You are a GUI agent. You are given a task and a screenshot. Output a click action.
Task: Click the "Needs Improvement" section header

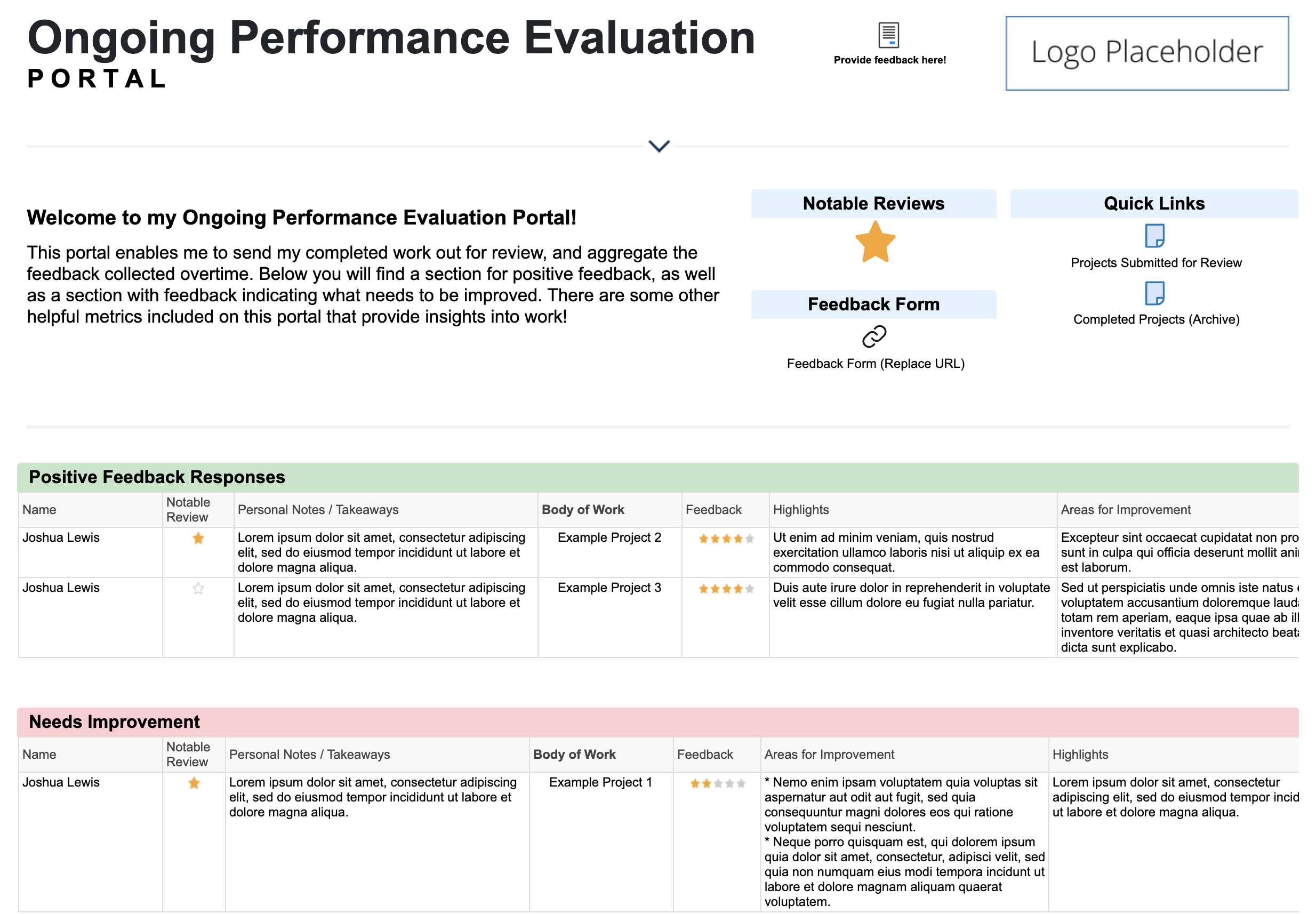(114, 721)
